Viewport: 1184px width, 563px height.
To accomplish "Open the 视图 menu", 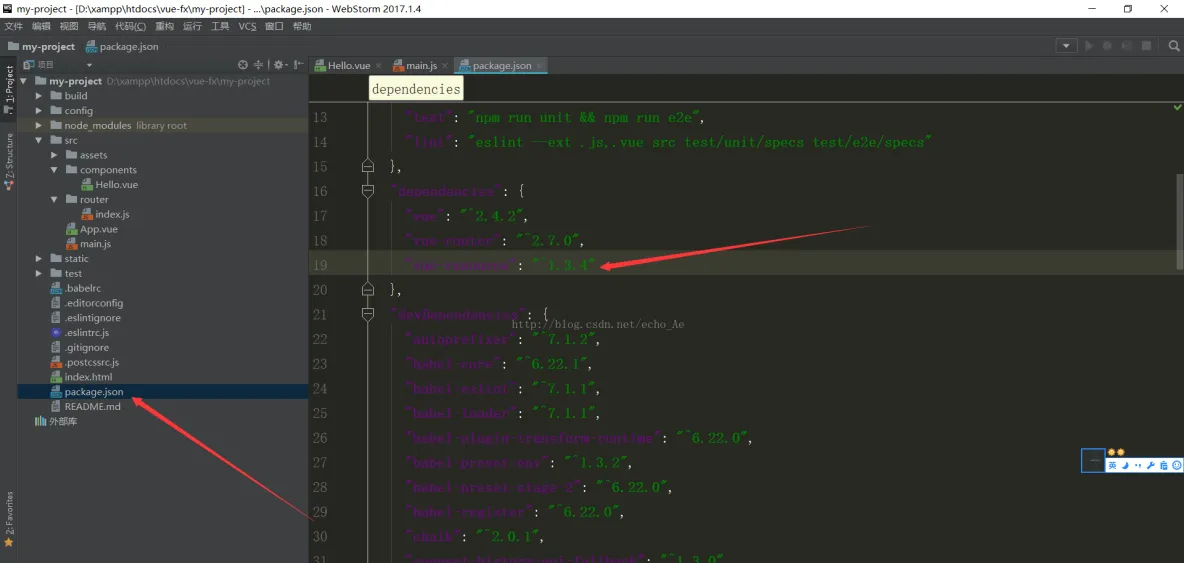I will (x=69, y=26).
